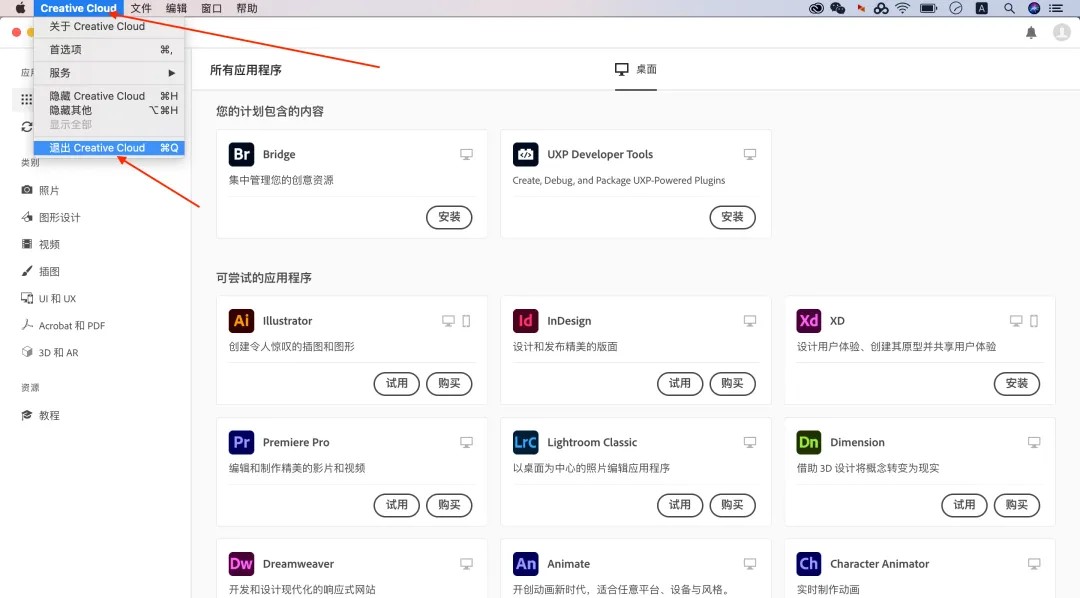1080x598 pixels.
Task: Start Illustrator trial with 试用
Action: pos(397,384)
